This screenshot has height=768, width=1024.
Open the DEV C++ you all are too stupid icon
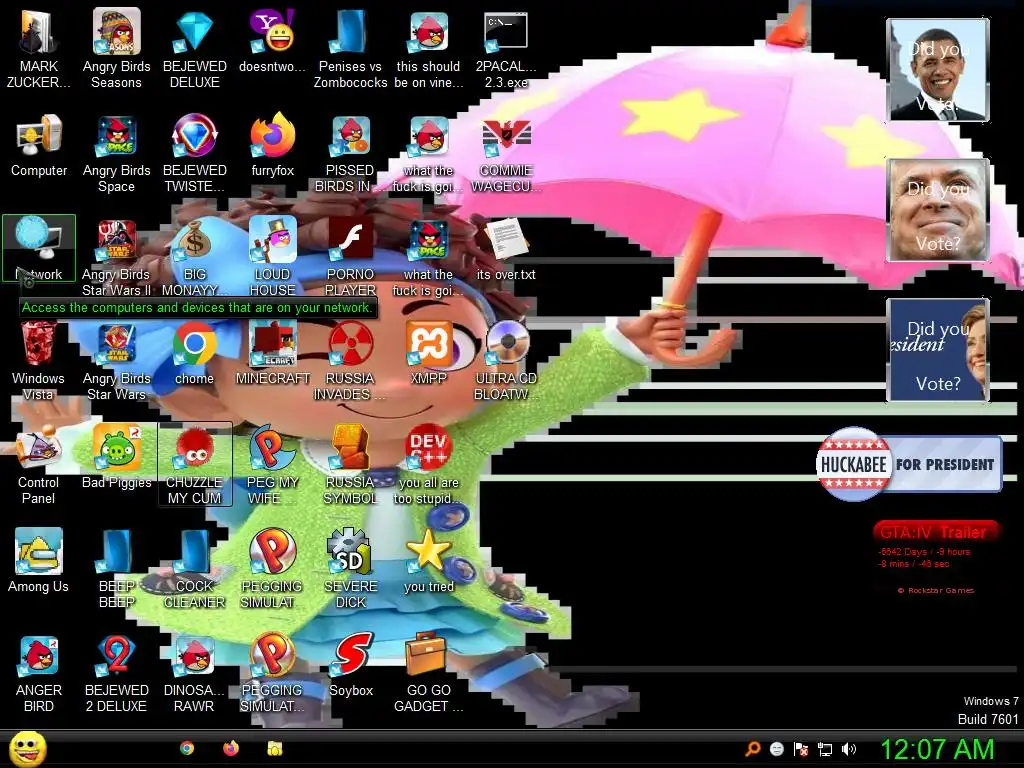(x=428, y=465)
